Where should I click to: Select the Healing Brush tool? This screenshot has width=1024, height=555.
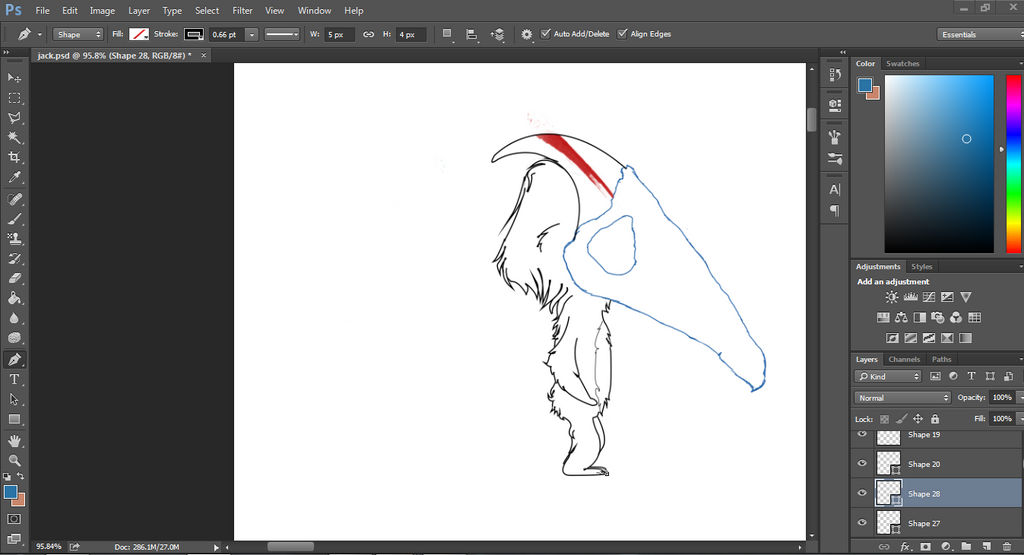(14, 199)
